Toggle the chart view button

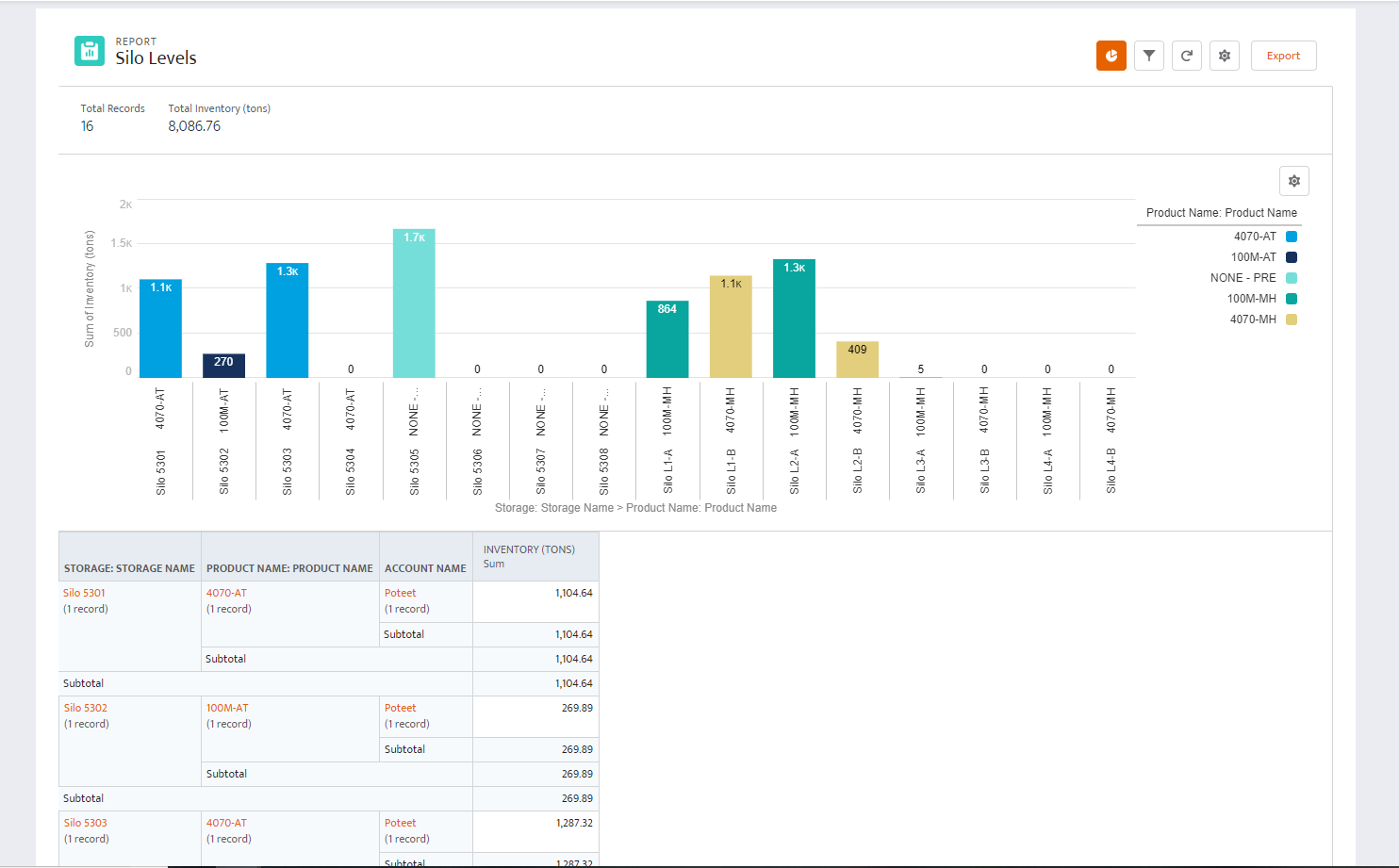point(1111,56)
